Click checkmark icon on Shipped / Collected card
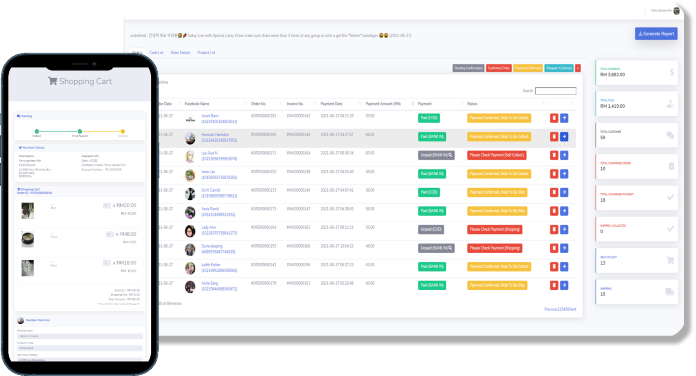This screenshot has width=696, height=376. (x=671, y=229)
